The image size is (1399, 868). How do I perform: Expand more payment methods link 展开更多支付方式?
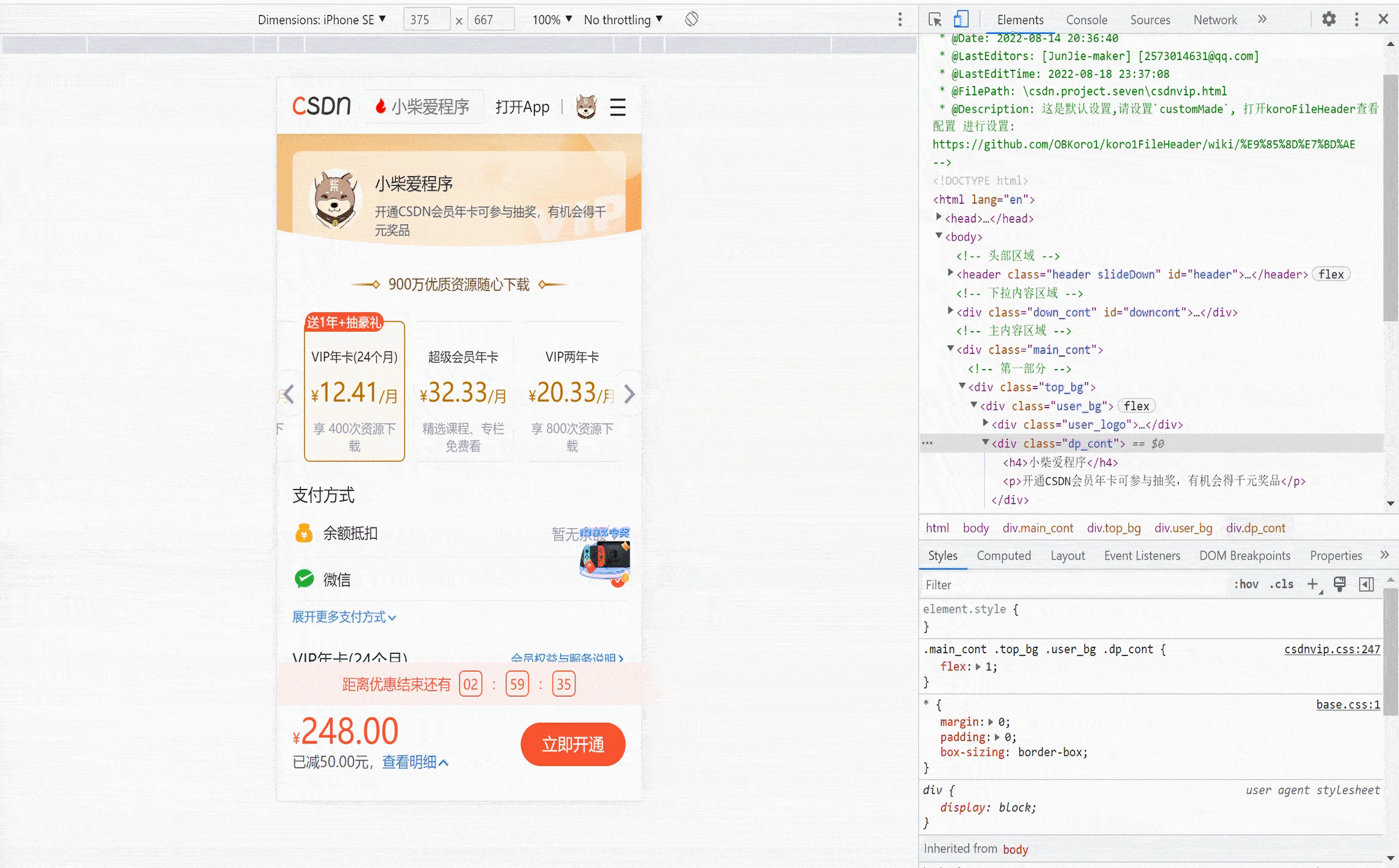[344, 617]
